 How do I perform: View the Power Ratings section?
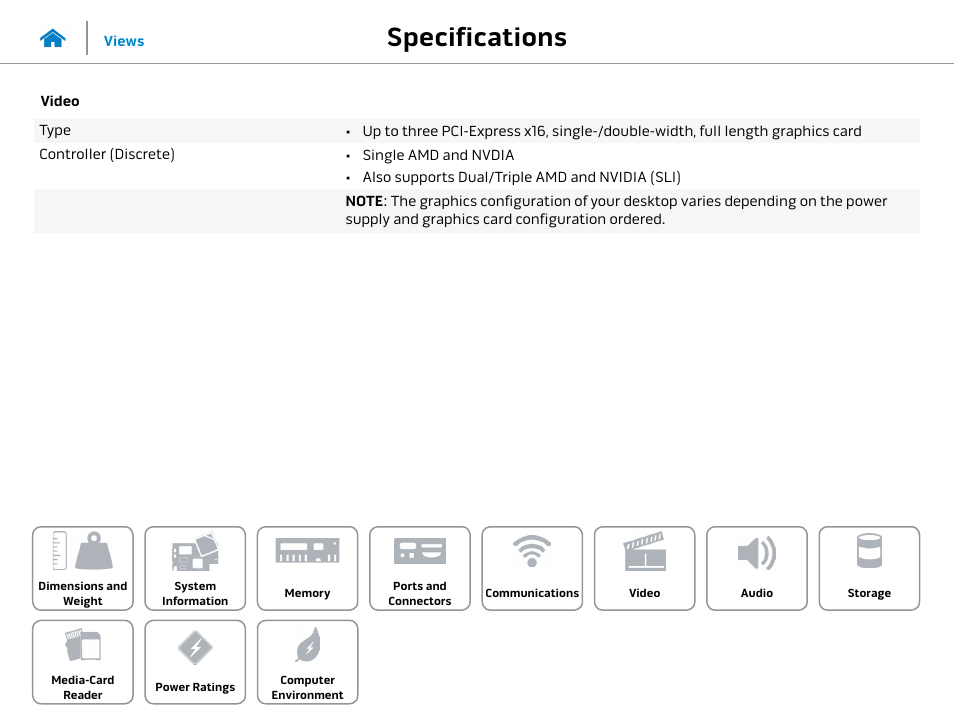195,662
